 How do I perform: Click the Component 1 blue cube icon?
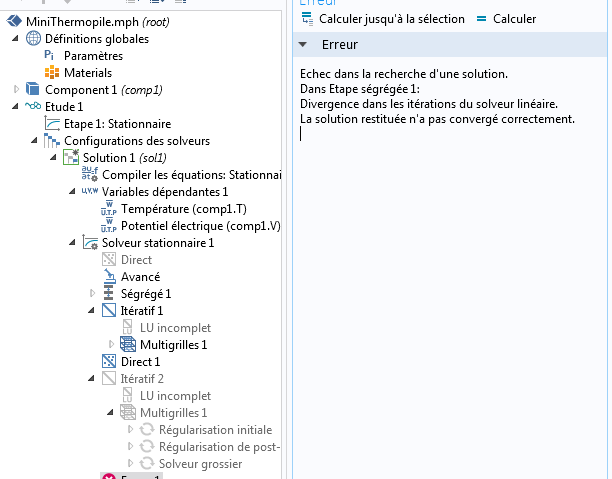click(33, 90)
